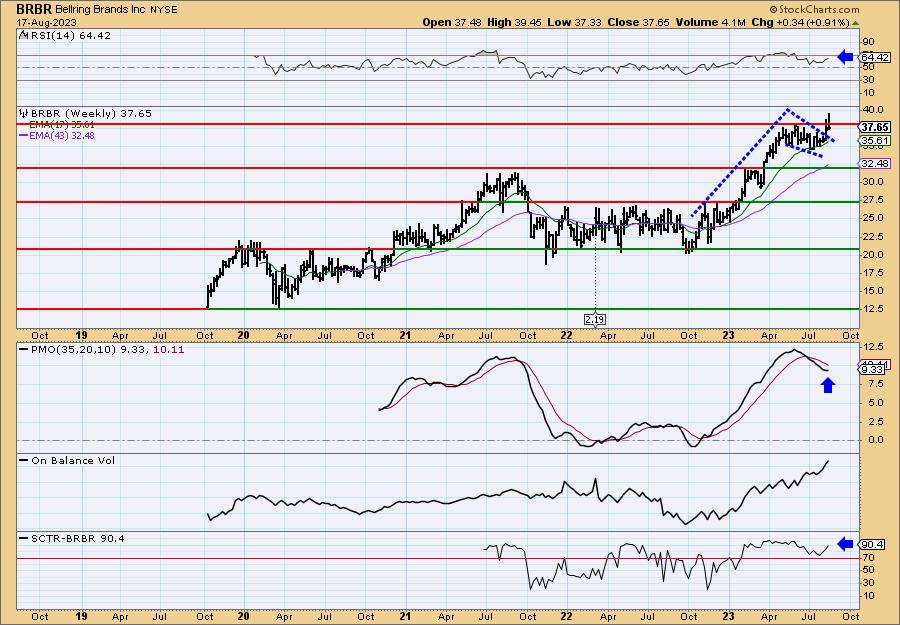
Task: Click the 64.42 value tag on RSI axis
Action: (875, 57)
